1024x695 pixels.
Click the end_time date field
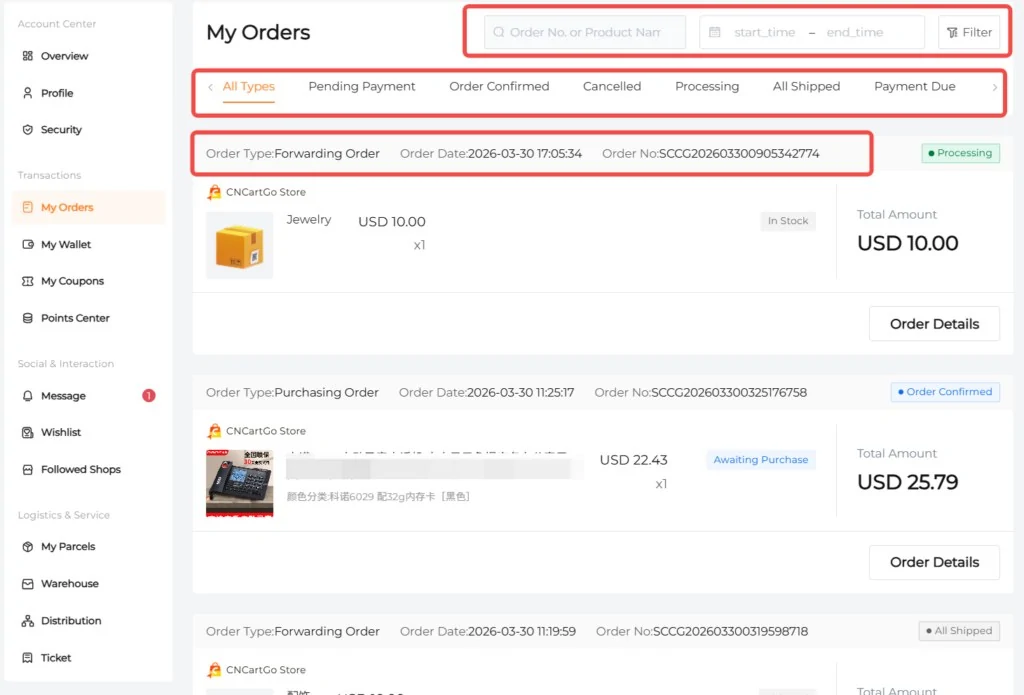click(x=855, y=32)
